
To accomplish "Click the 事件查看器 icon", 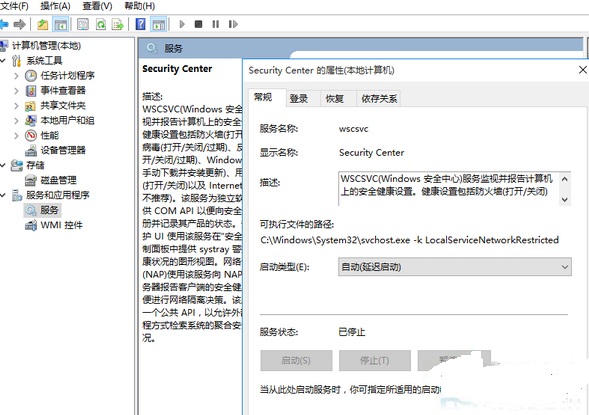I will coord(31,91).
